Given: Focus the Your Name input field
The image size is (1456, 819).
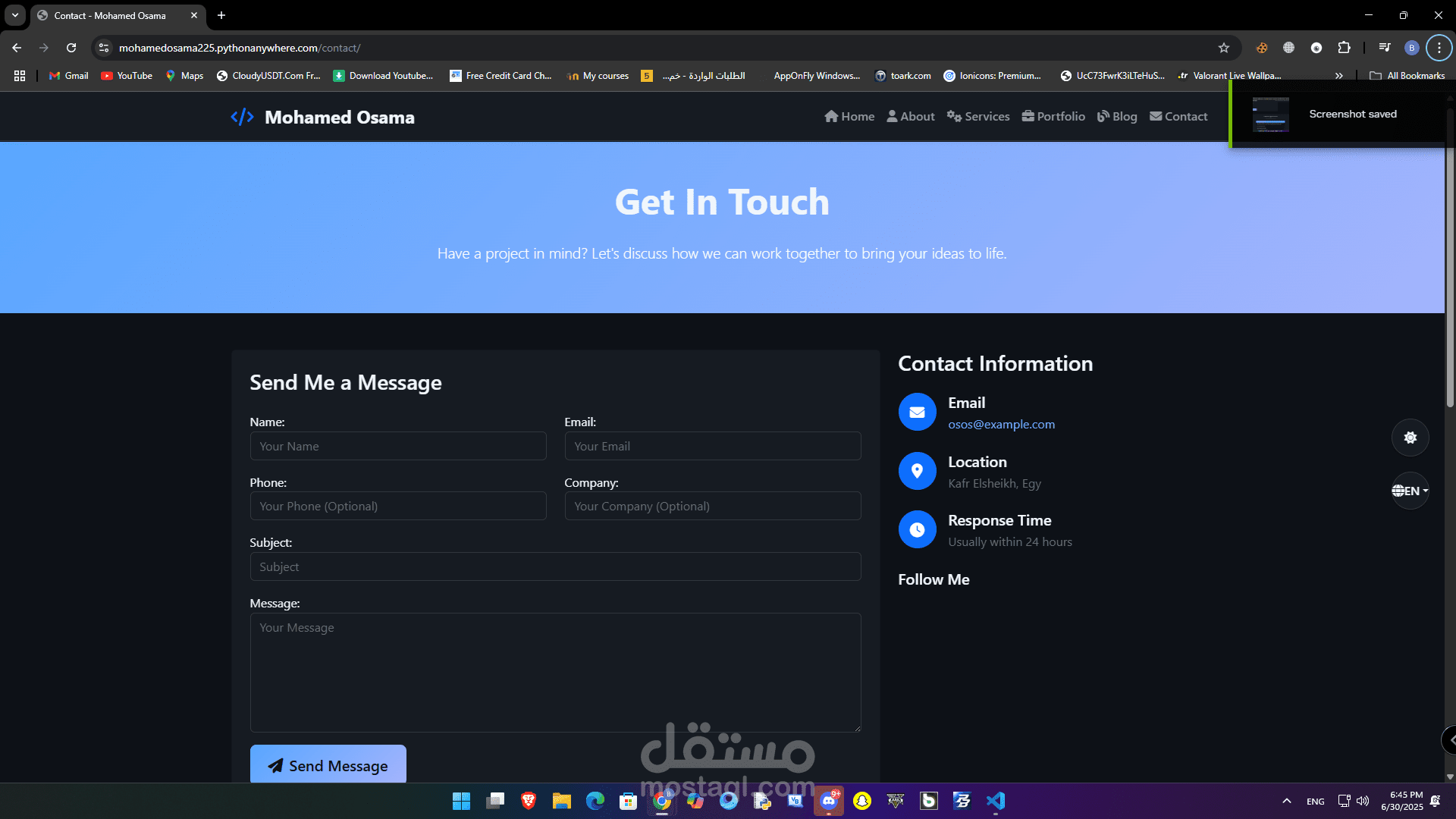Looking at the screenshot, I should tap(397, 446).
